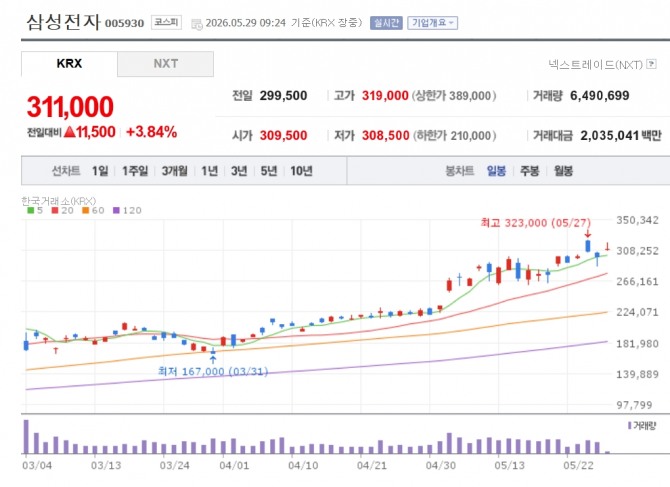
Task: Click the purple 120-day average legend swatch
Action: (116, 210)
